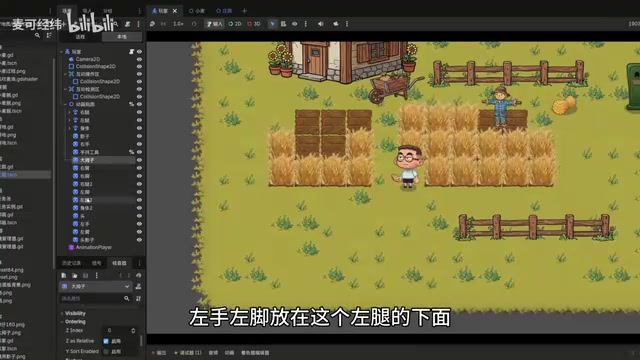
Task: Open the script attached to the 玩家 root node
Action: click(131, 52)
